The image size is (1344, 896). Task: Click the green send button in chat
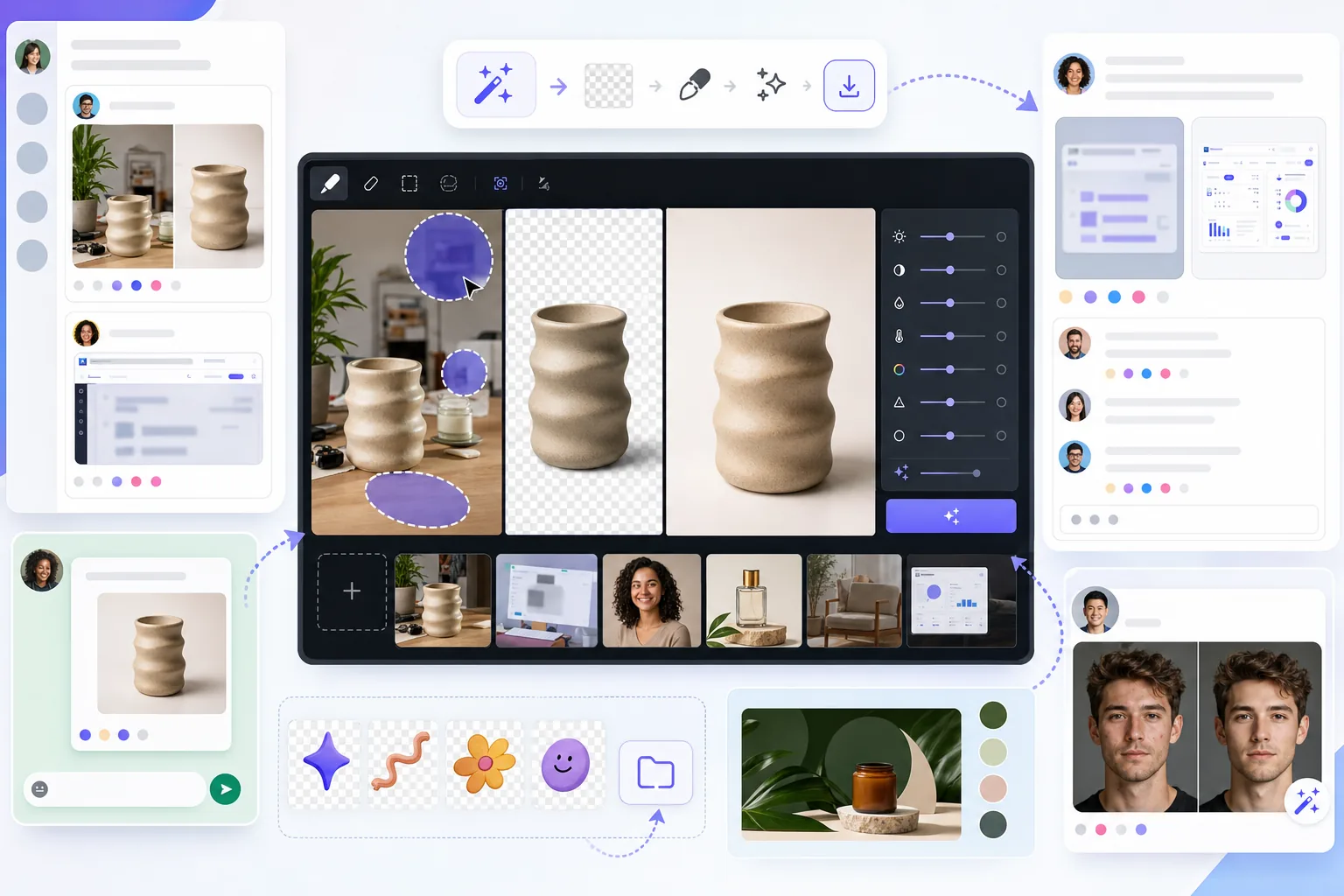pyautogui.click(x=225, y=789)
